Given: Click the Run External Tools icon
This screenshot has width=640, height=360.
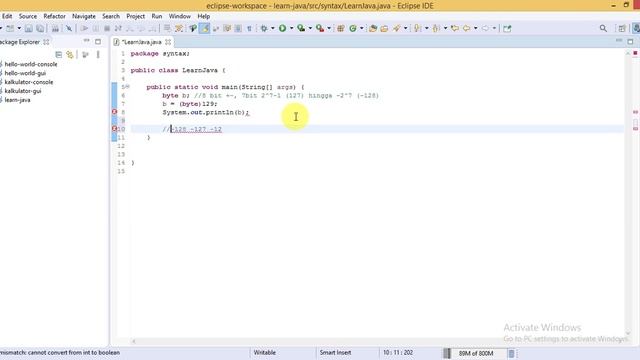Looking at the screenshot, I should [x=320, y=28].
